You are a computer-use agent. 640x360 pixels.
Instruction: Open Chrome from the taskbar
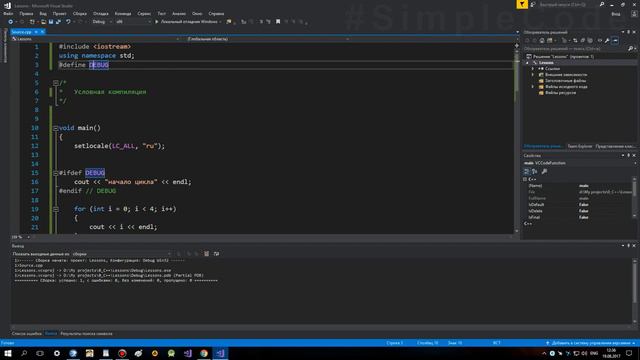click(x=204, y=353)
